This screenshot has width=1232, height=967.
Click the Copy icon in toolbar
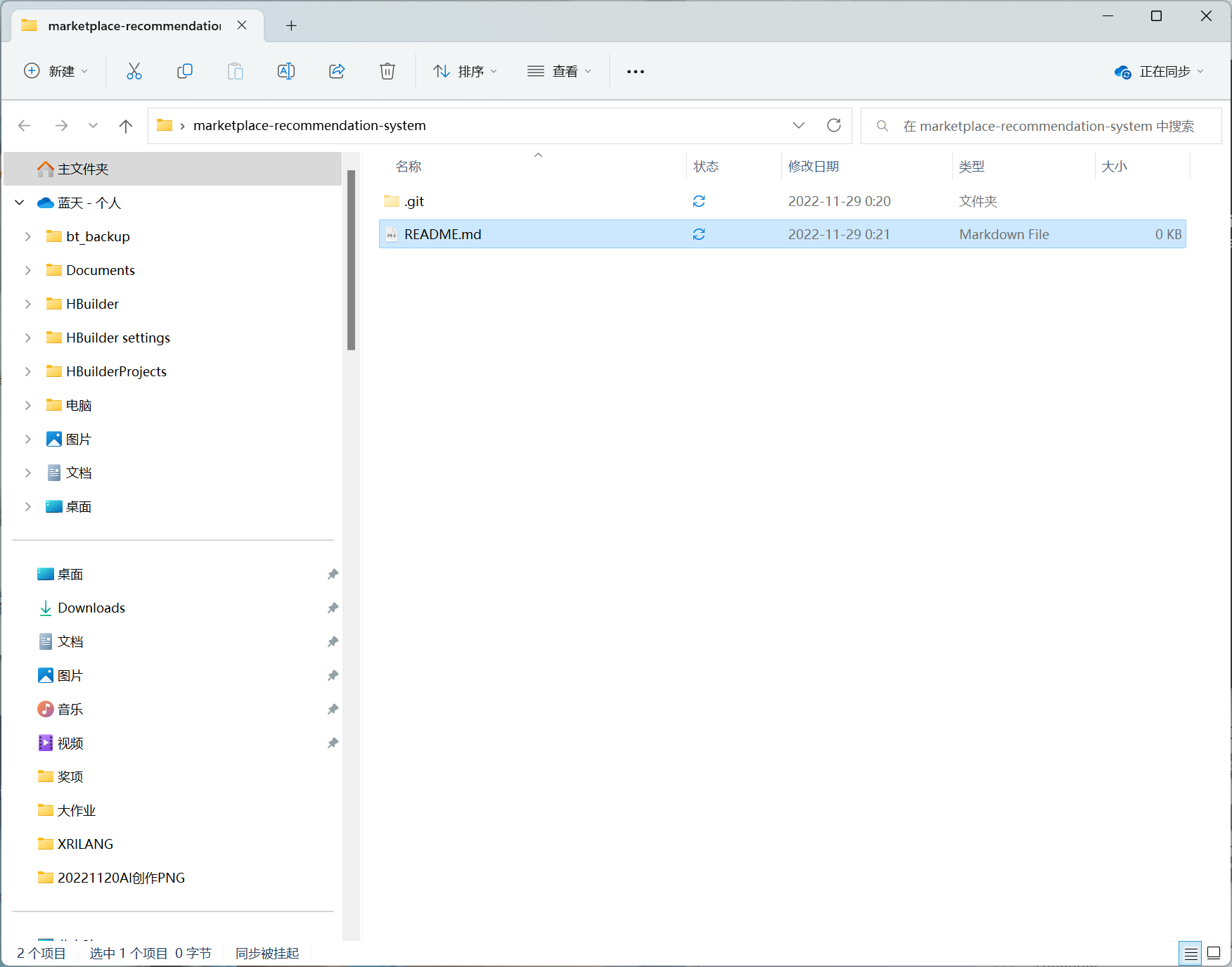(x=185, y=71)
